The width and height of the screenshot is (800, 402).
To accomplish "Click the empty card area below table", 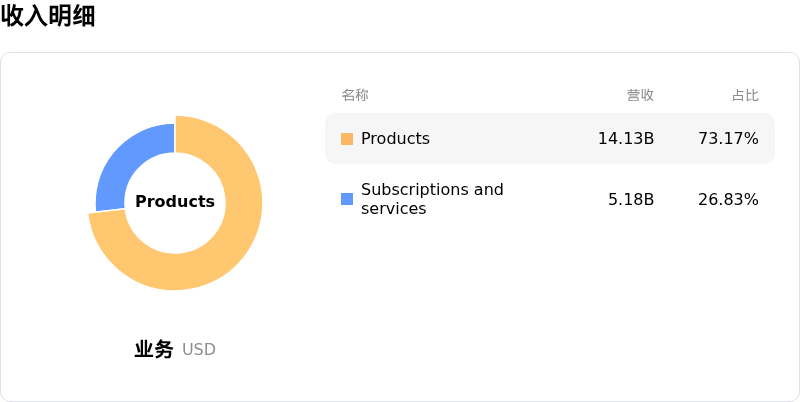I will [550, 310].
